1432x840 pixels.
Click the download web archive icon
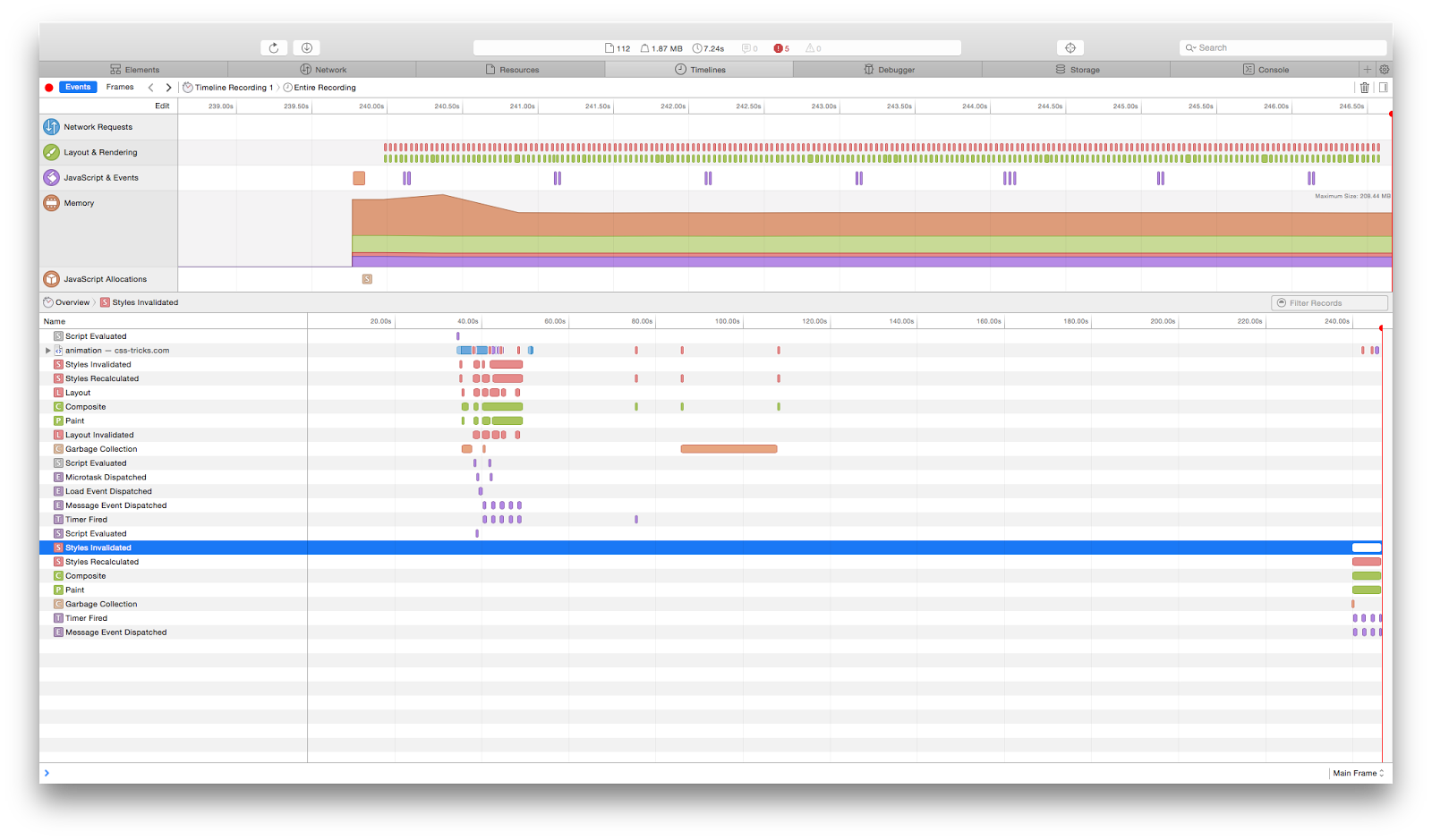(x=307, y=48)
